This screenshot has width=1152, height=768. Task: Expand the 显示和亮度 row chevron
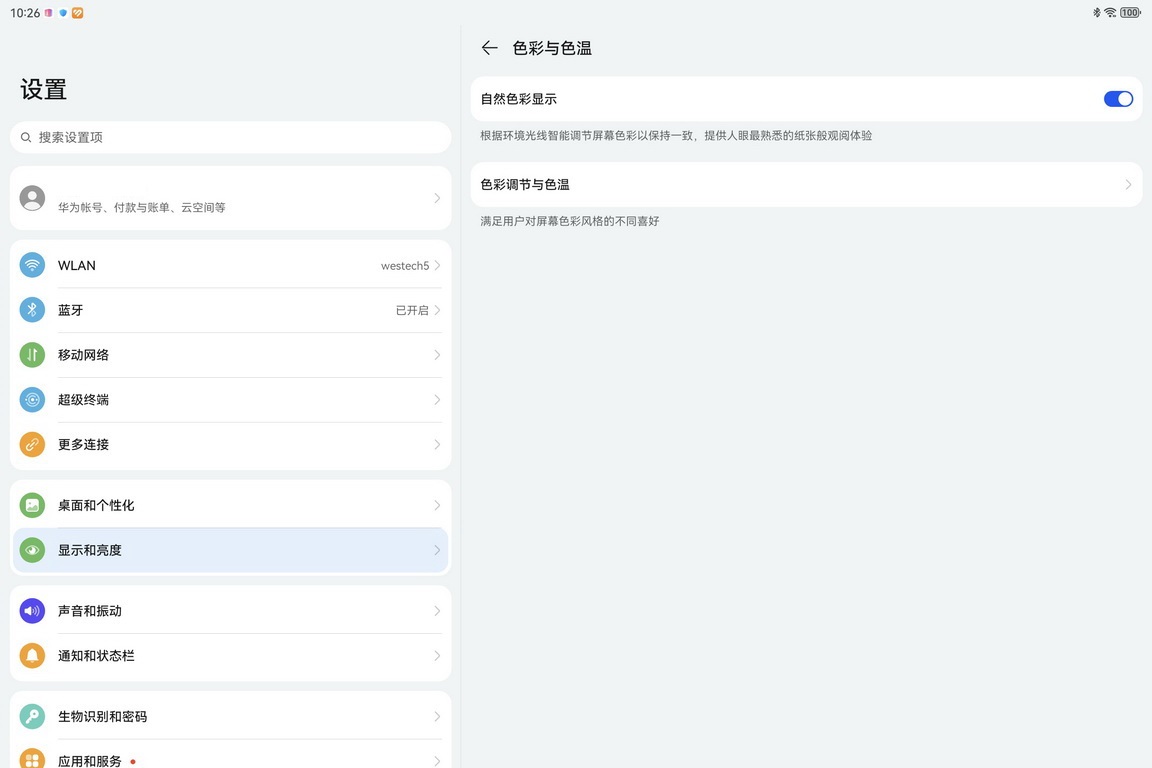click(437, 550)
